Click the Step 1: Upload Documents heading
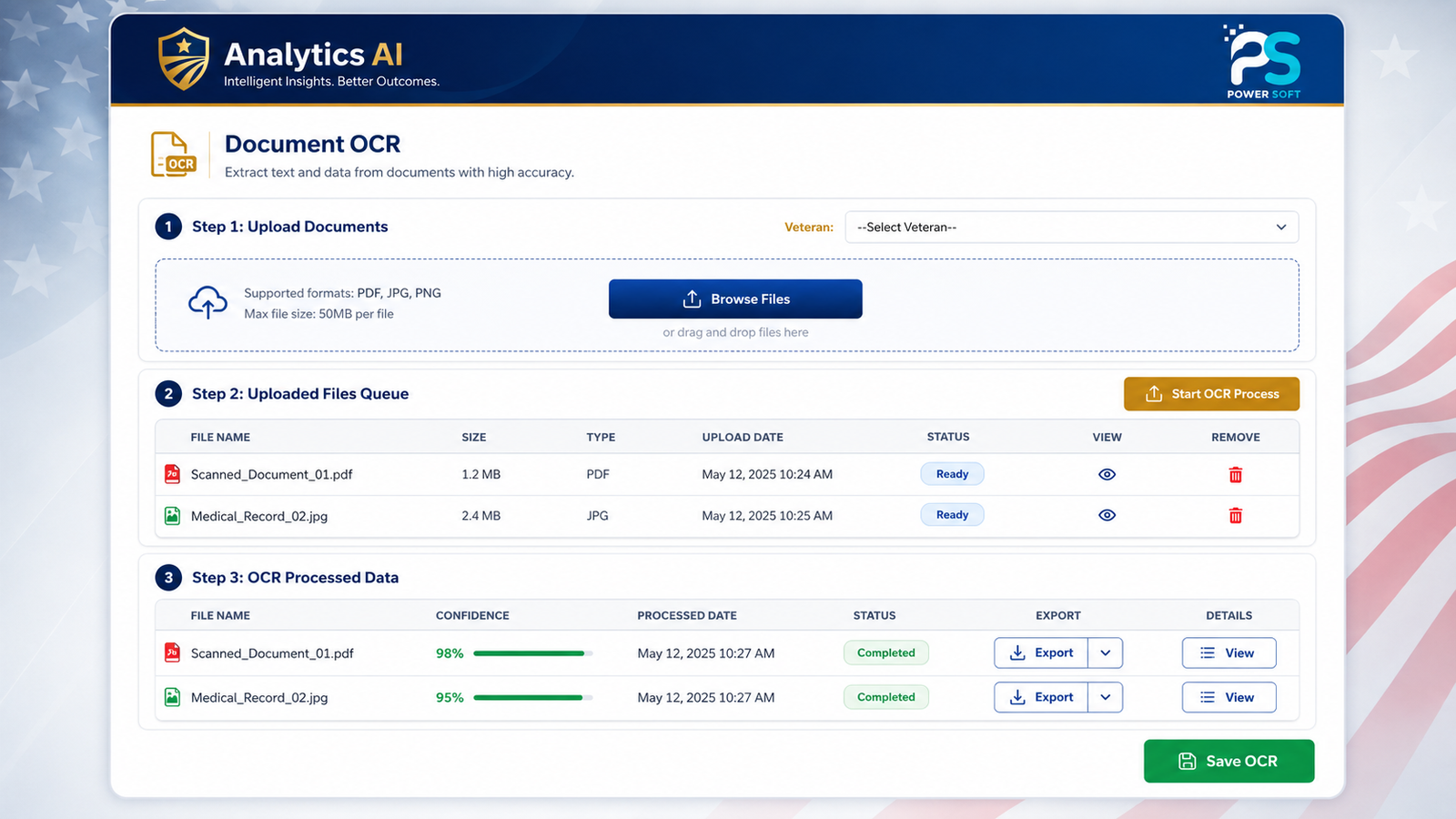The image size is (1456, 819). click(289, 227)
